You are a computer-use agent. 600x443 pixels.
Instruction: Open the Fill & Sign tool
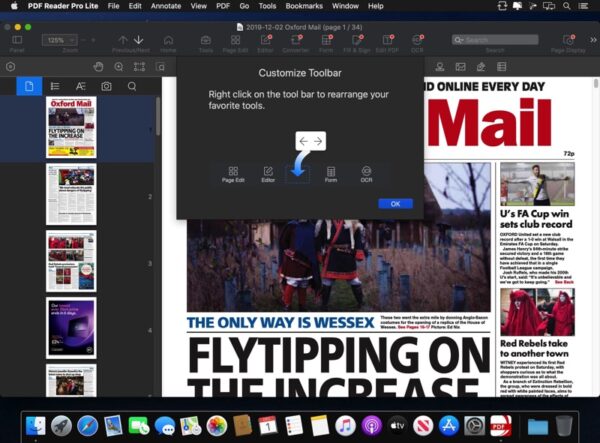tap(357, 40)
